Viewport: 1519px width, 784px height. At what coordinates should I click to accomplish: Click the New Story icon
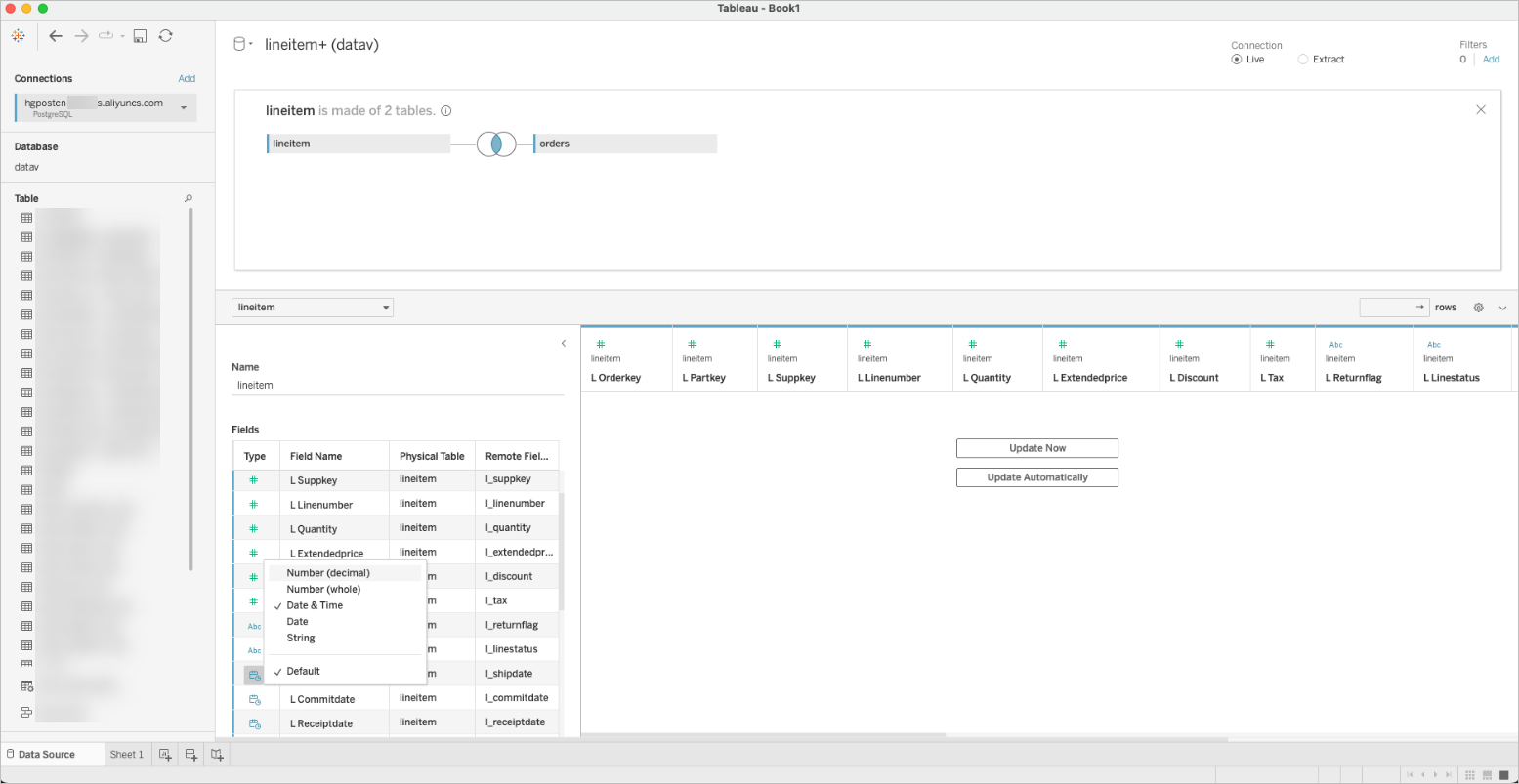[x=217, y=755]
